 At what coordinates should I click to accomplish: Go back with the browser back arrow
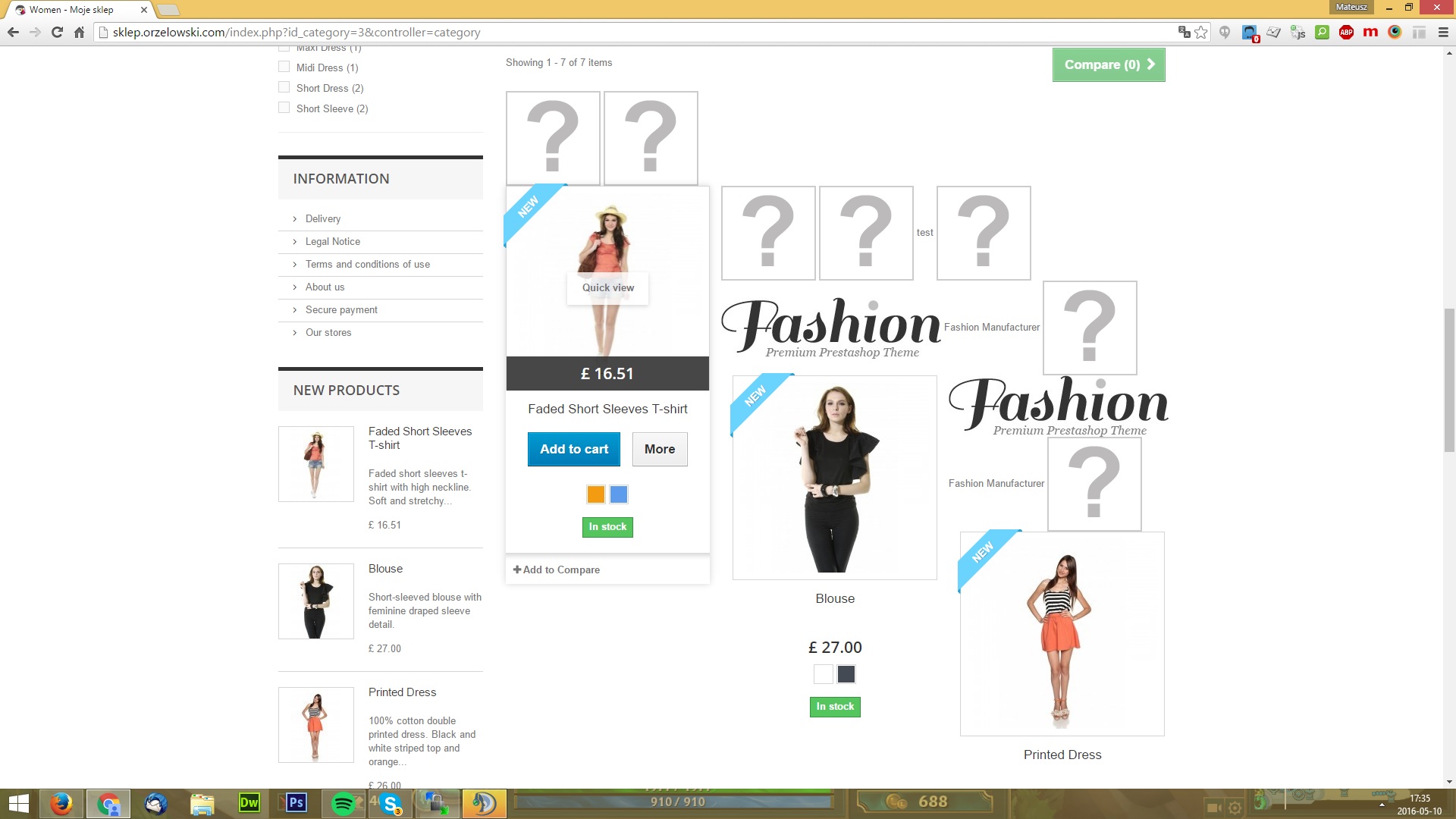[x=13, y=33]
